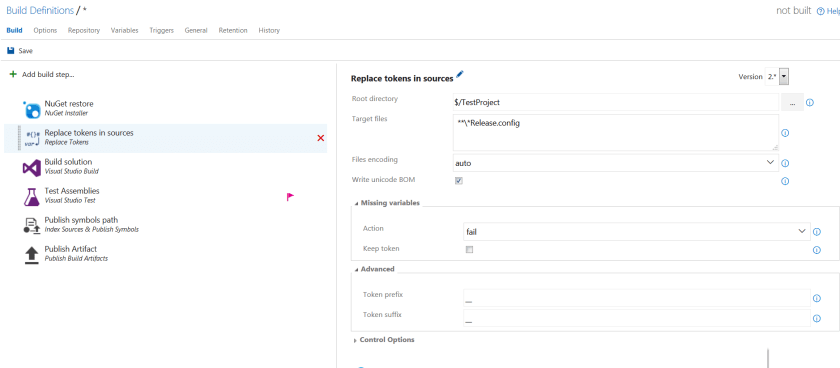Show info for Keep token
The width and height of the screenshot is (840, 368).
[x=817, y=250]
